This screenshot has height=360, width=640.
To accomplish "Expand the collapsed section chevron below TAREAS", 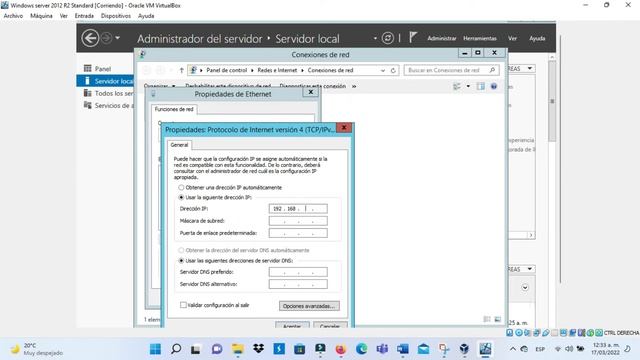I will (525, 288).
